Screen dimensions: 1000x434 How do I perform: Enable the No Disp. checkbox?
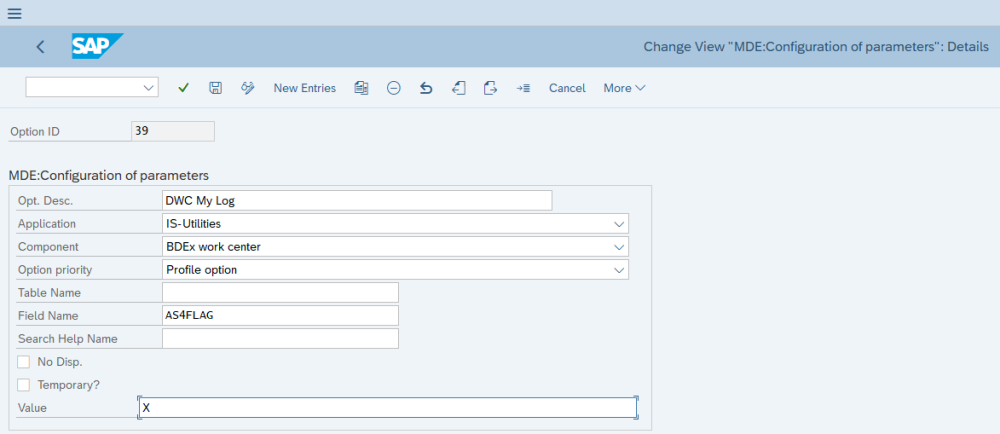[24, 361]
